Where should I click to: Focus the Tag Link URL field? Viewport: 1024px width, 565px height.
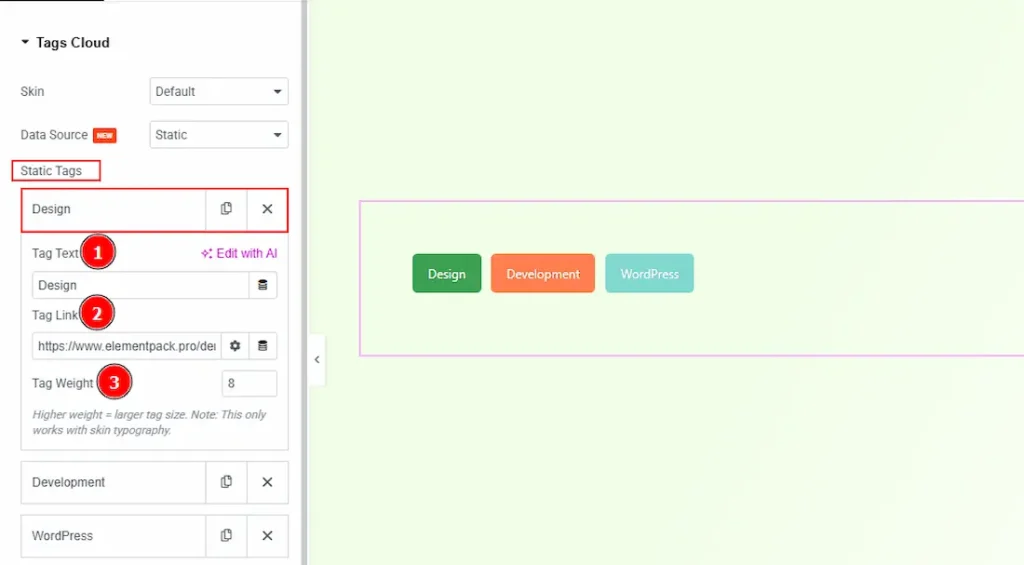(127, 346)
